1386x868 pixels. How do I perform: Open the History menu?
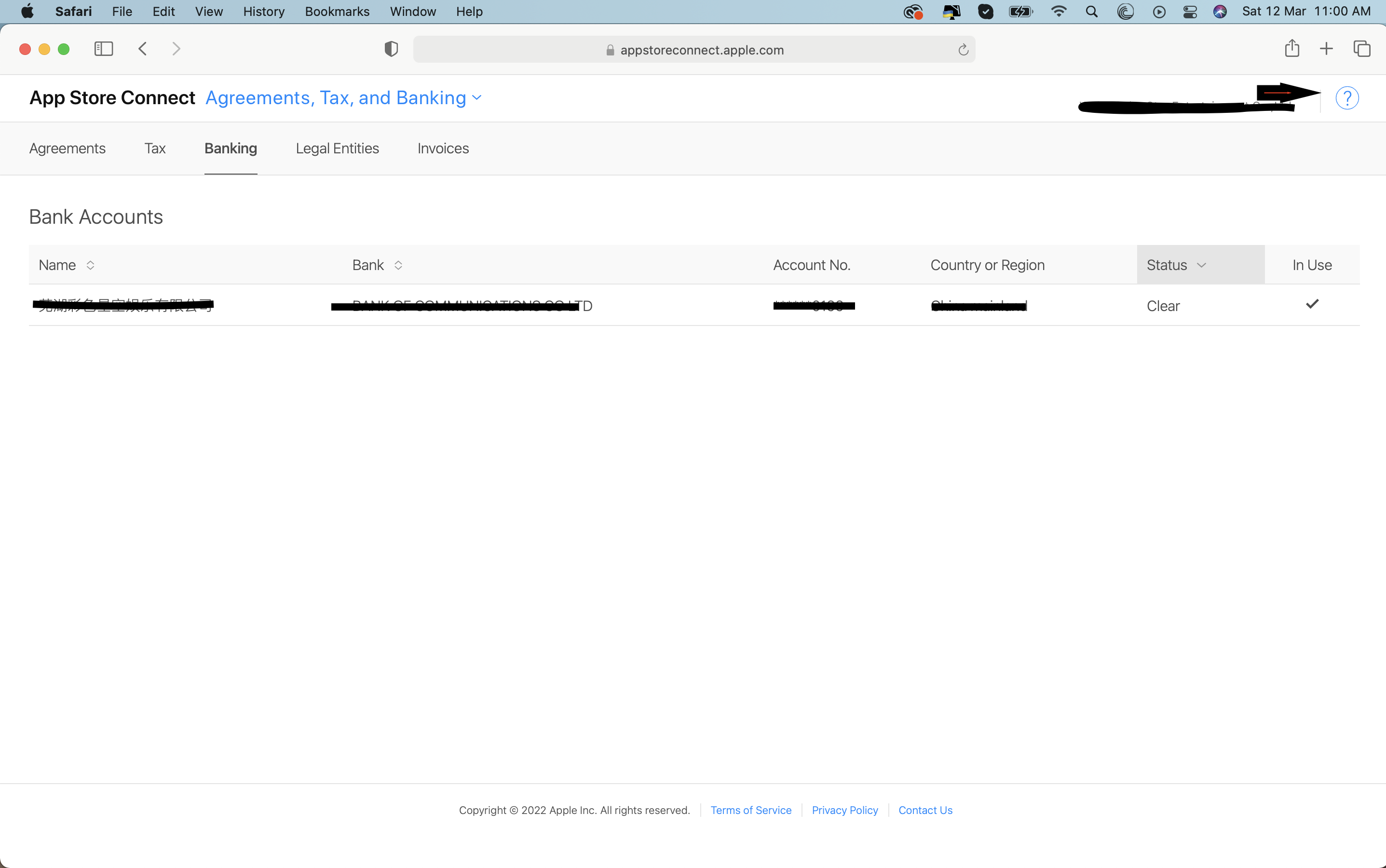(263, 12)
